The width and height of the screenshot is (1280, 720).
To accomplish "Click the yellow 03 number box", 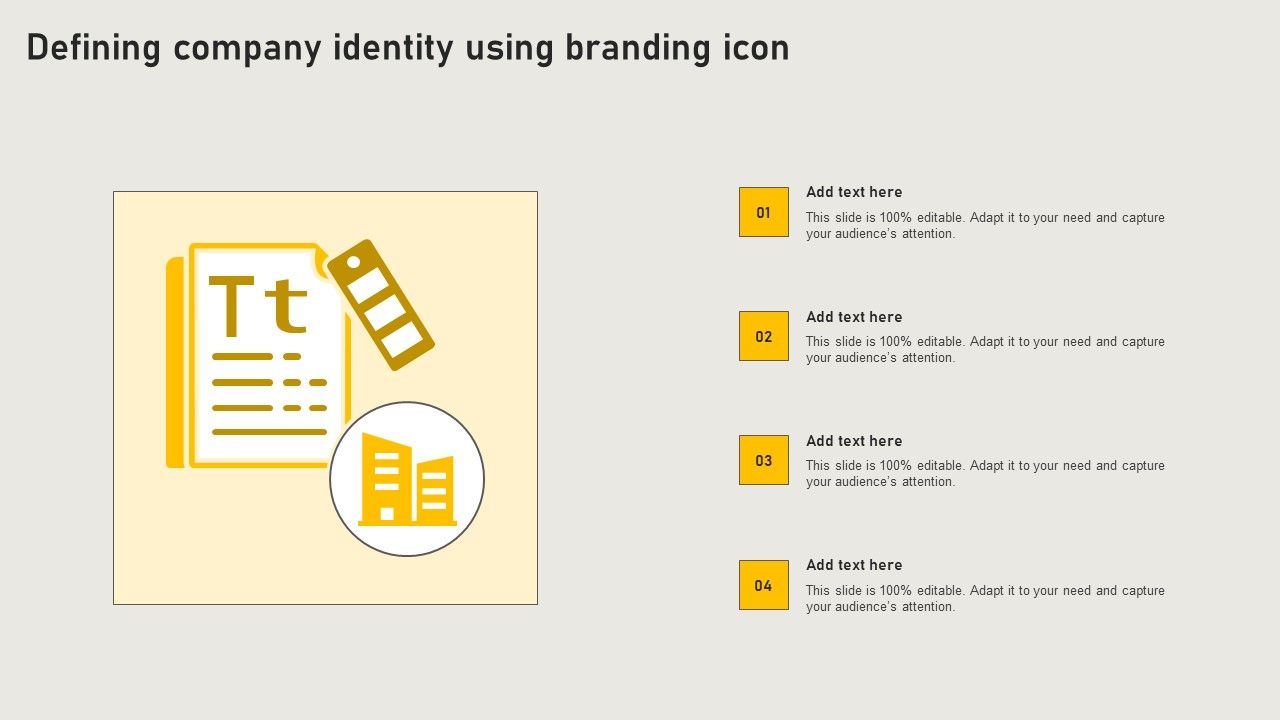I will point(764,460).
